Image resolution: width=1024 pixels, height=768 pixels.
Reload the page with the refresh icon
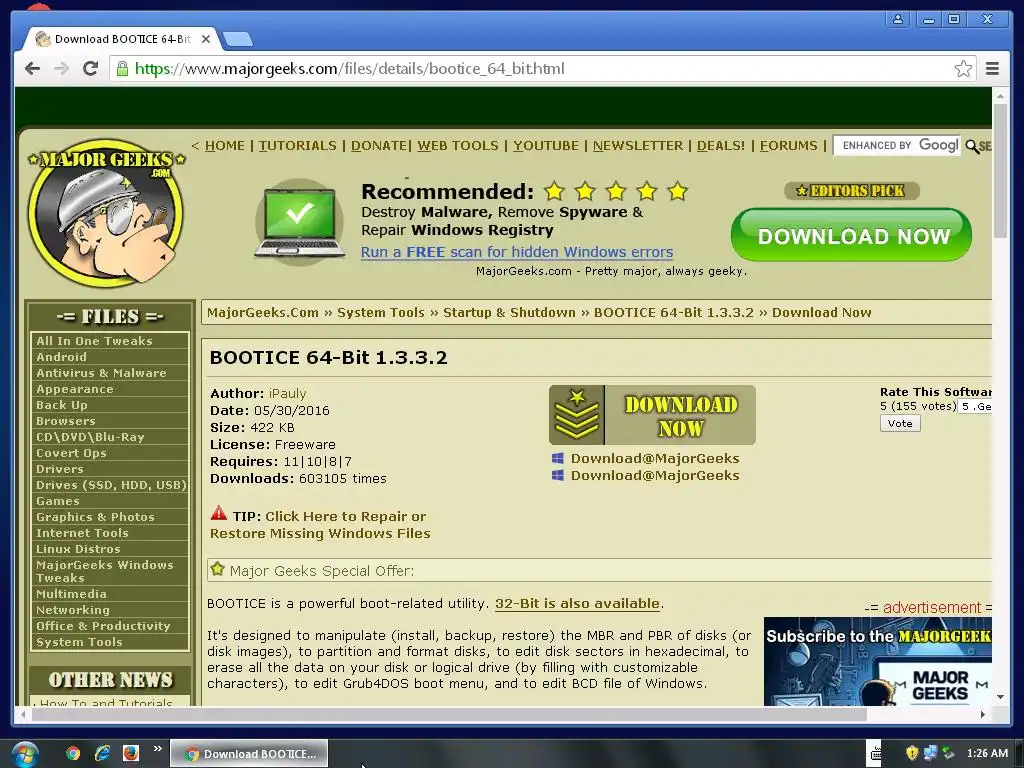pyautogui.click(x=90, y=69)
